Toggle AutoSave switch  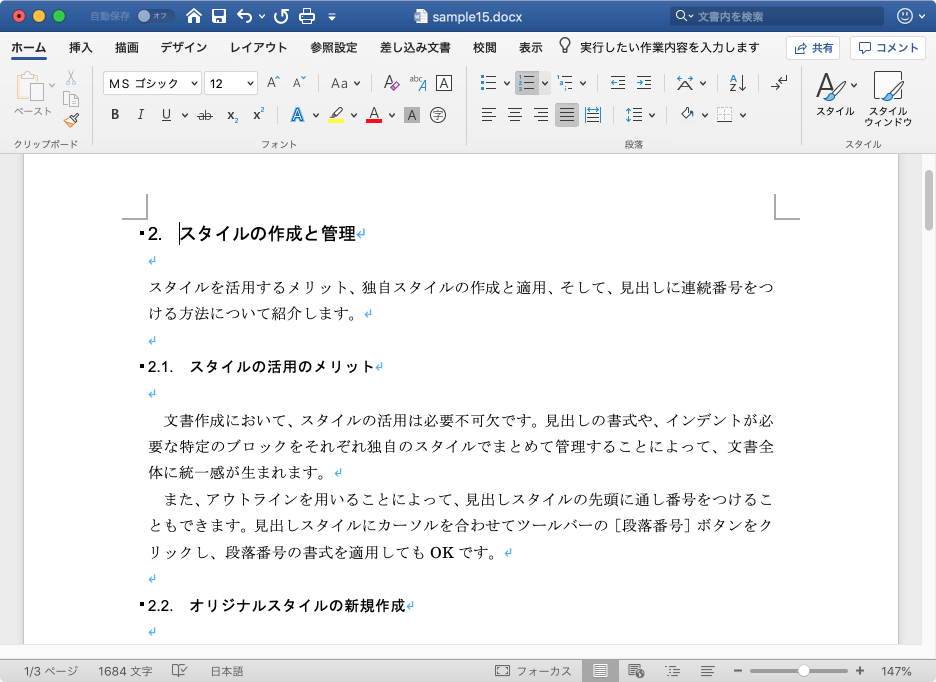click(155, 16)
